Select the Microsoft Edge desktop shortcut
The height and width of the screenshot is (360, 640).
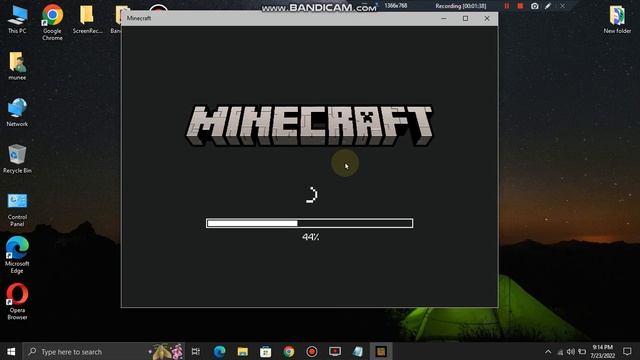pos(17,255)
